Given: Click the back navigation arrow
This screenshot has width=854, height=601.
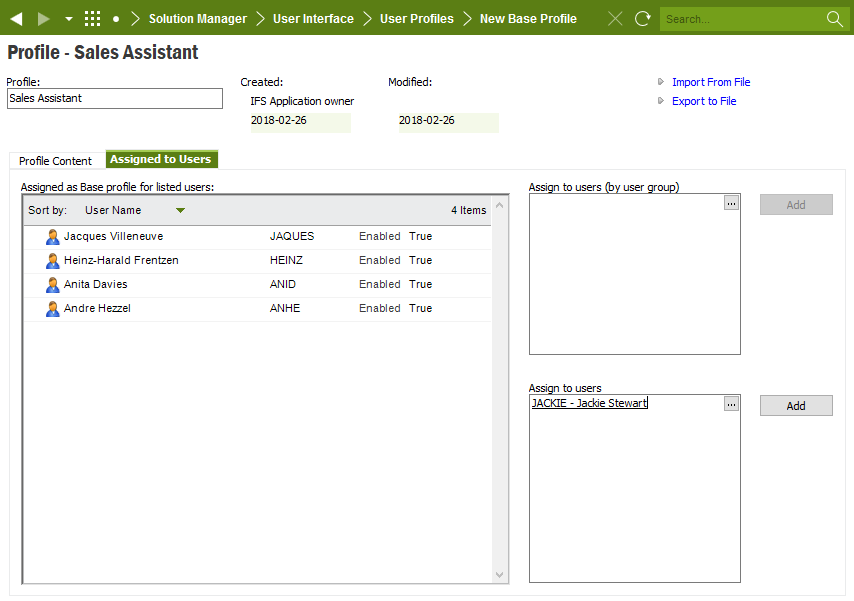Looking at the screenshot, I should [x=16, y=19].
